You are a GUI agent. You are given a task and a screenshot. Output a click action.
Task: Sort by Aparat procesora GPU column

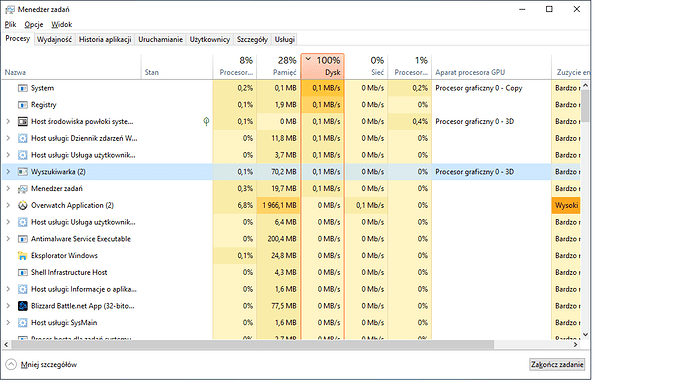pos(491,66)
